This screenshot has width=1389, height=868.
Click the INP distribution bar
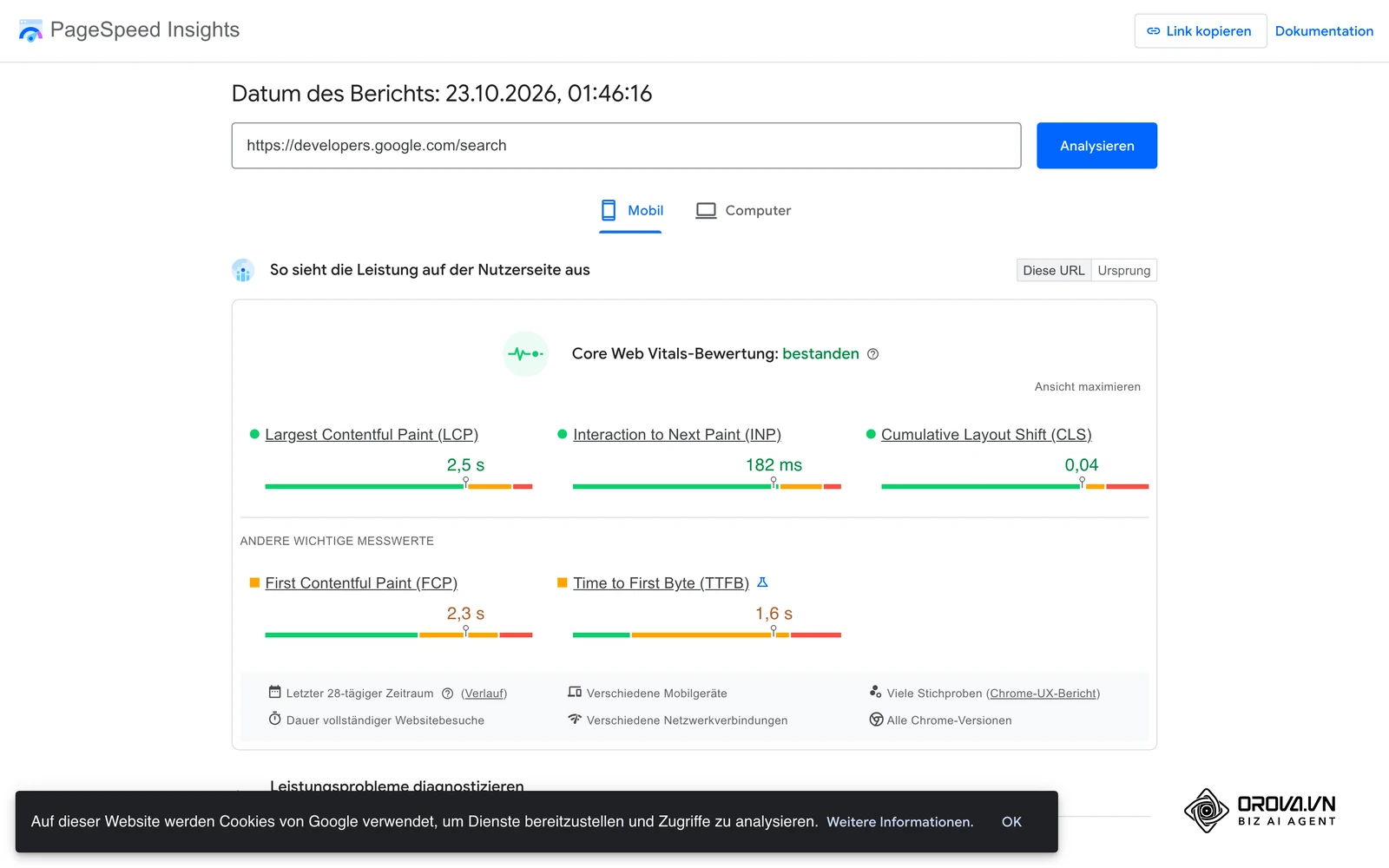pyautogui.click(x=707, y=487)
